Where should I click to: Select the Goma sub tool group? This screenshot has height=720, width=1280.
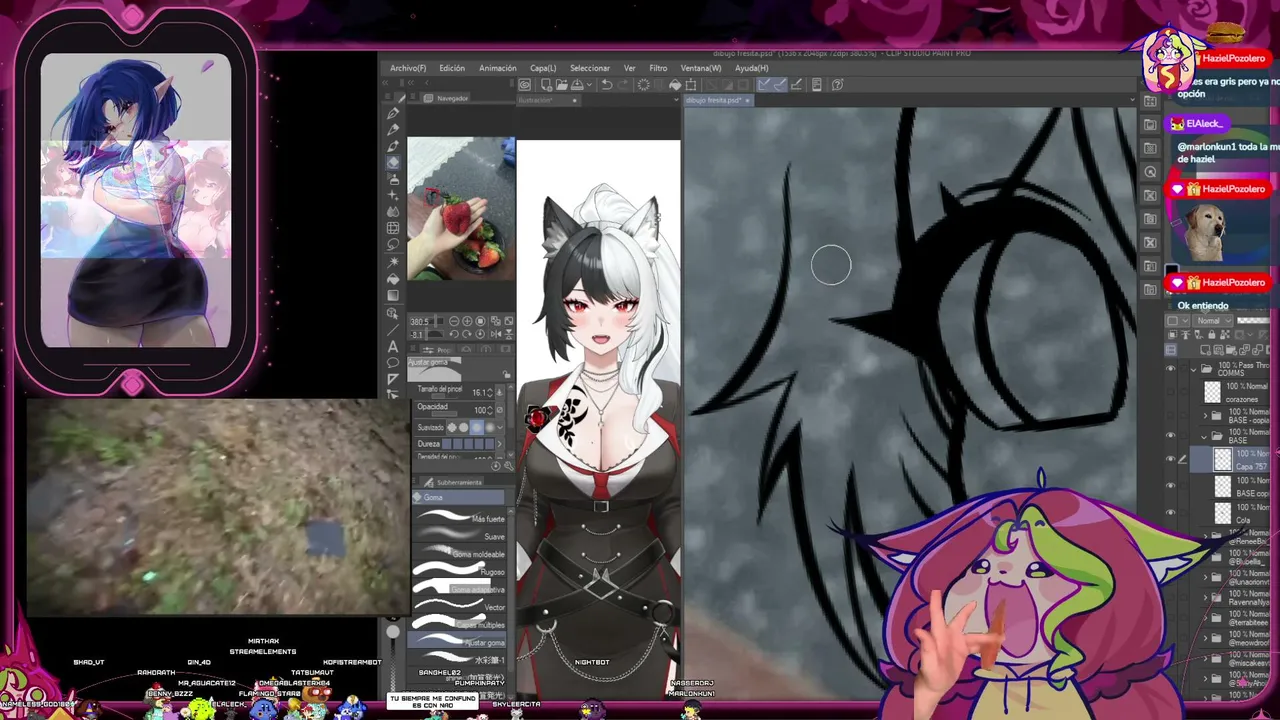(x=459, y=497)
